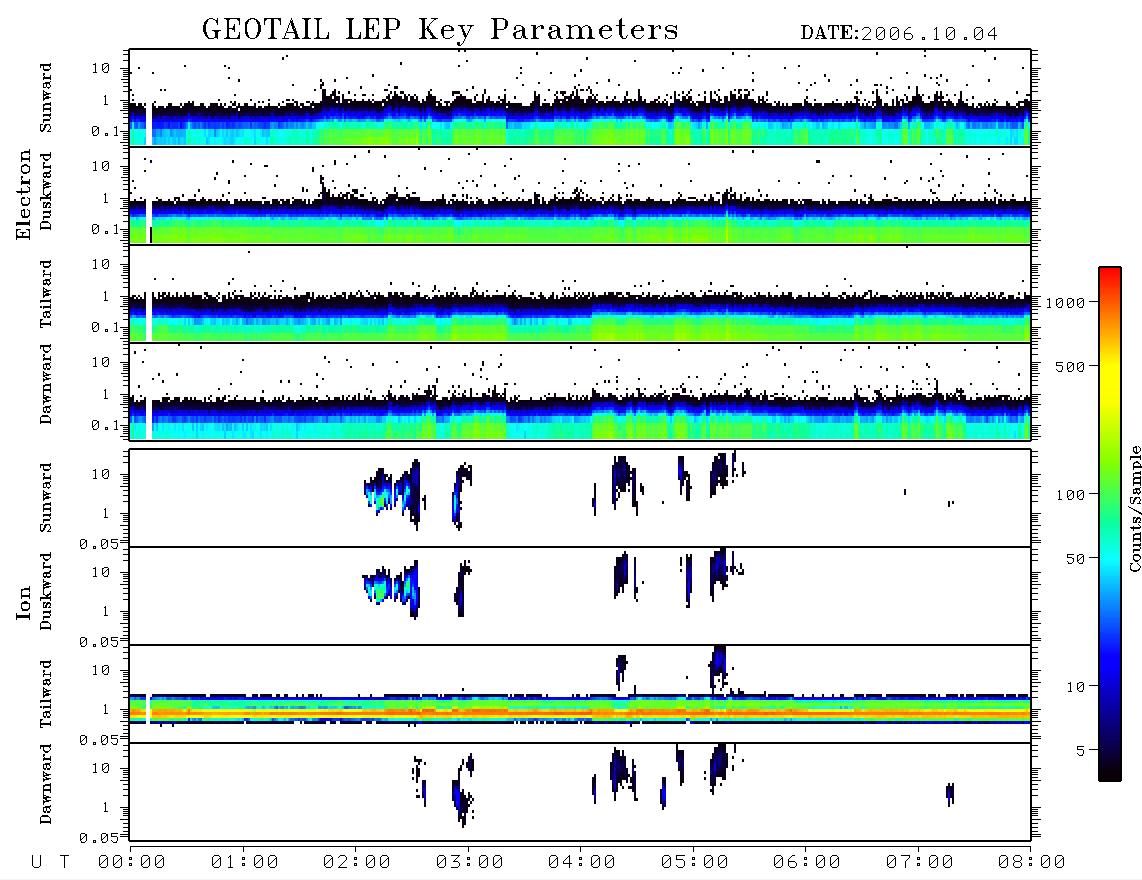Click the 'Counts/Sample' color scale label
This screenshot has height=880, width=1142.
tap(1134, 508)
